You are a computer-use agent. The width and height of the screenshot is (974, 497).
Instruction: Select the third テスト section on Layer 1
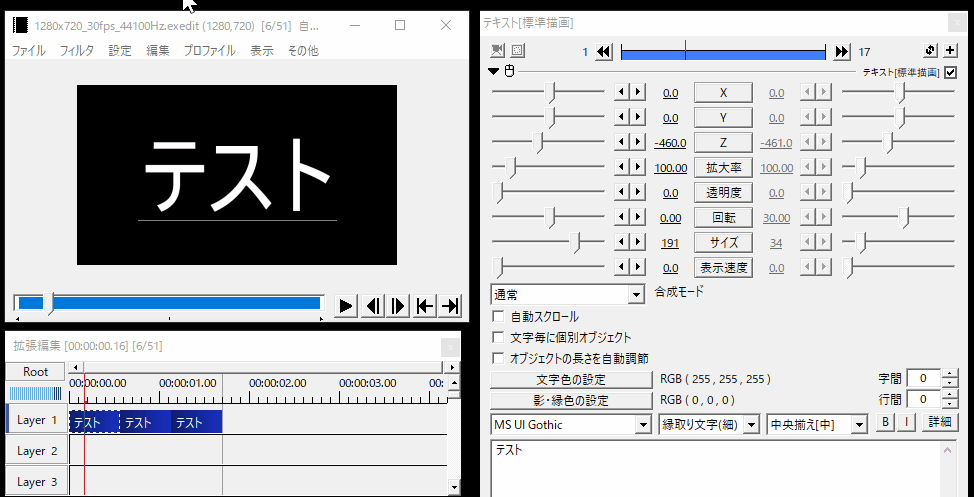coord(196,422)
